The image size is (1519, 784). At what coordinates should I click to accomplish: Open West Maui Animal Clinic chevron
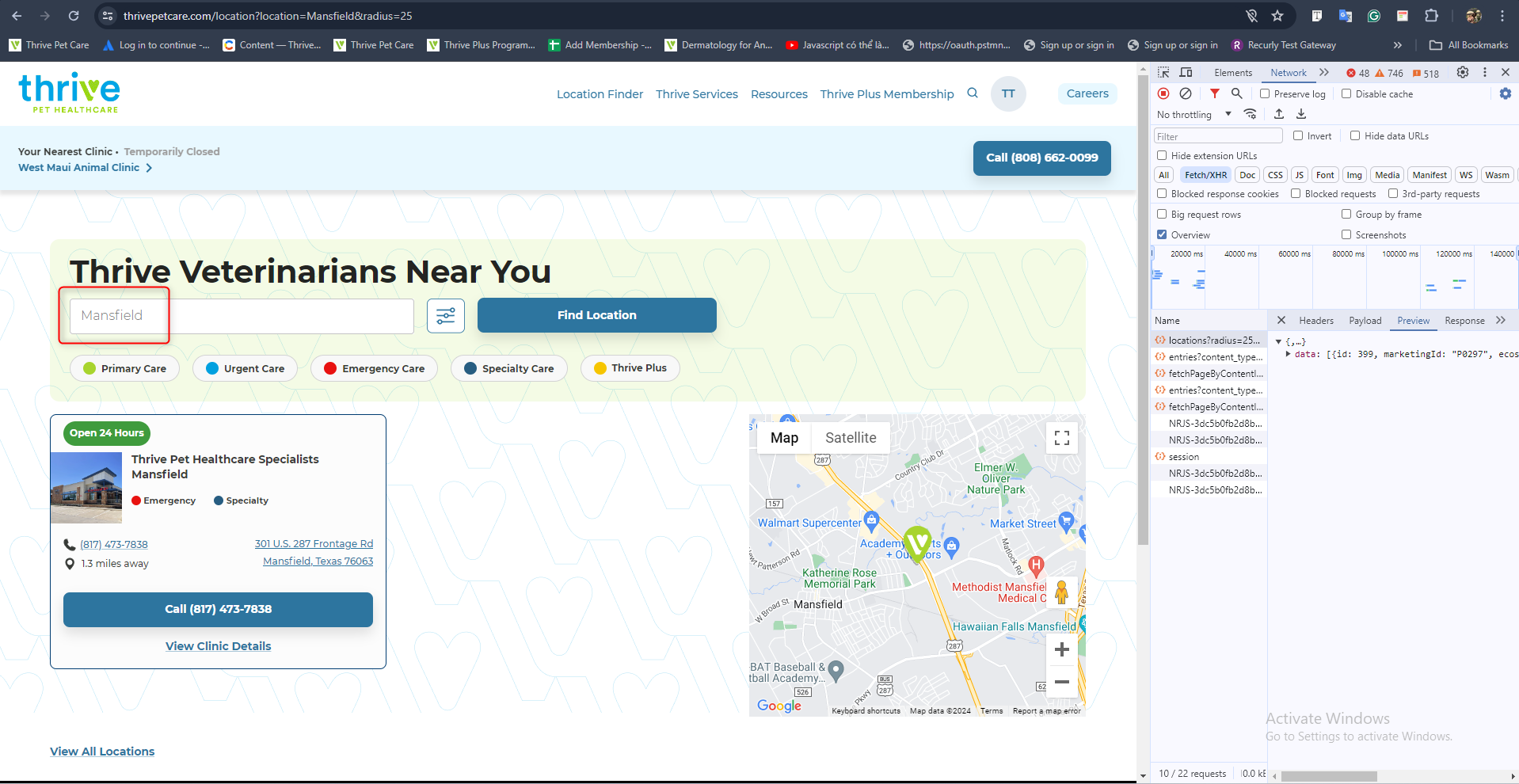[x=149, y=168]
